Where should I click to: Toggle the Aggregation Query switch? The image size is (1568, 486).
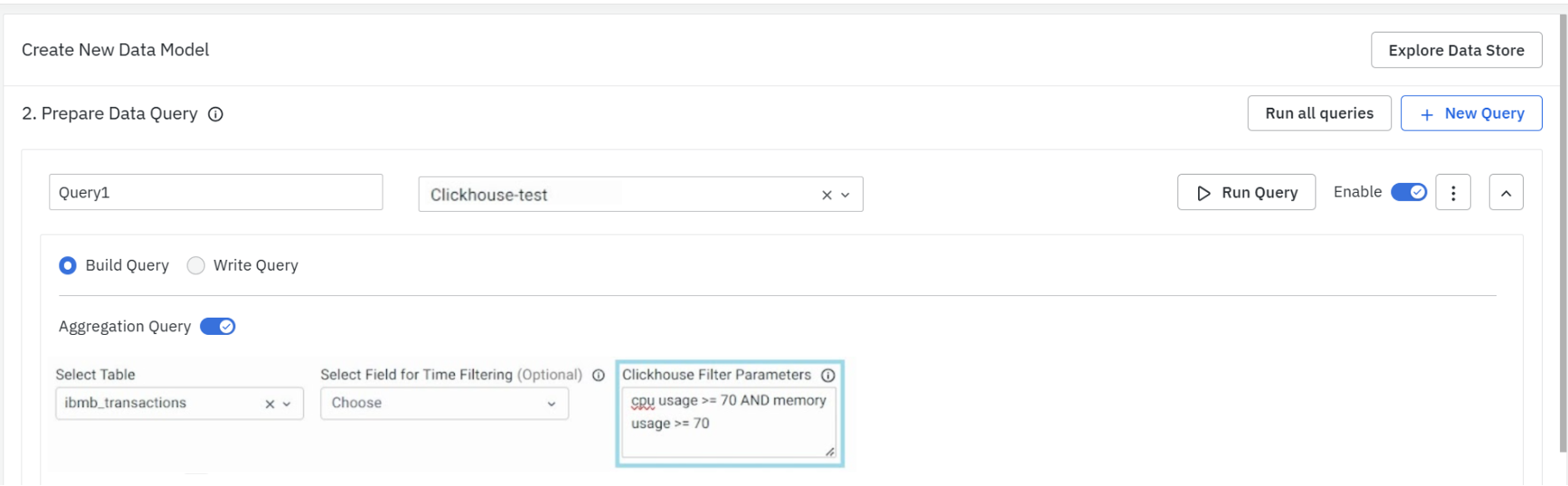pos(217,327)
